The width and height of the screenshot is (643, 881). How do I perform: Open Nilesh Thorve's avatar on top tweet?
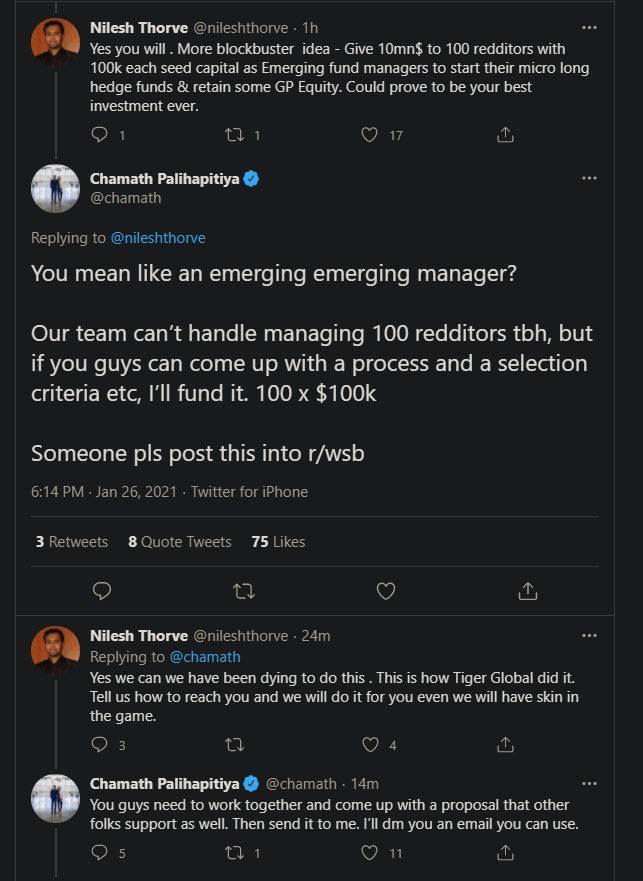(x=55, y=41)
